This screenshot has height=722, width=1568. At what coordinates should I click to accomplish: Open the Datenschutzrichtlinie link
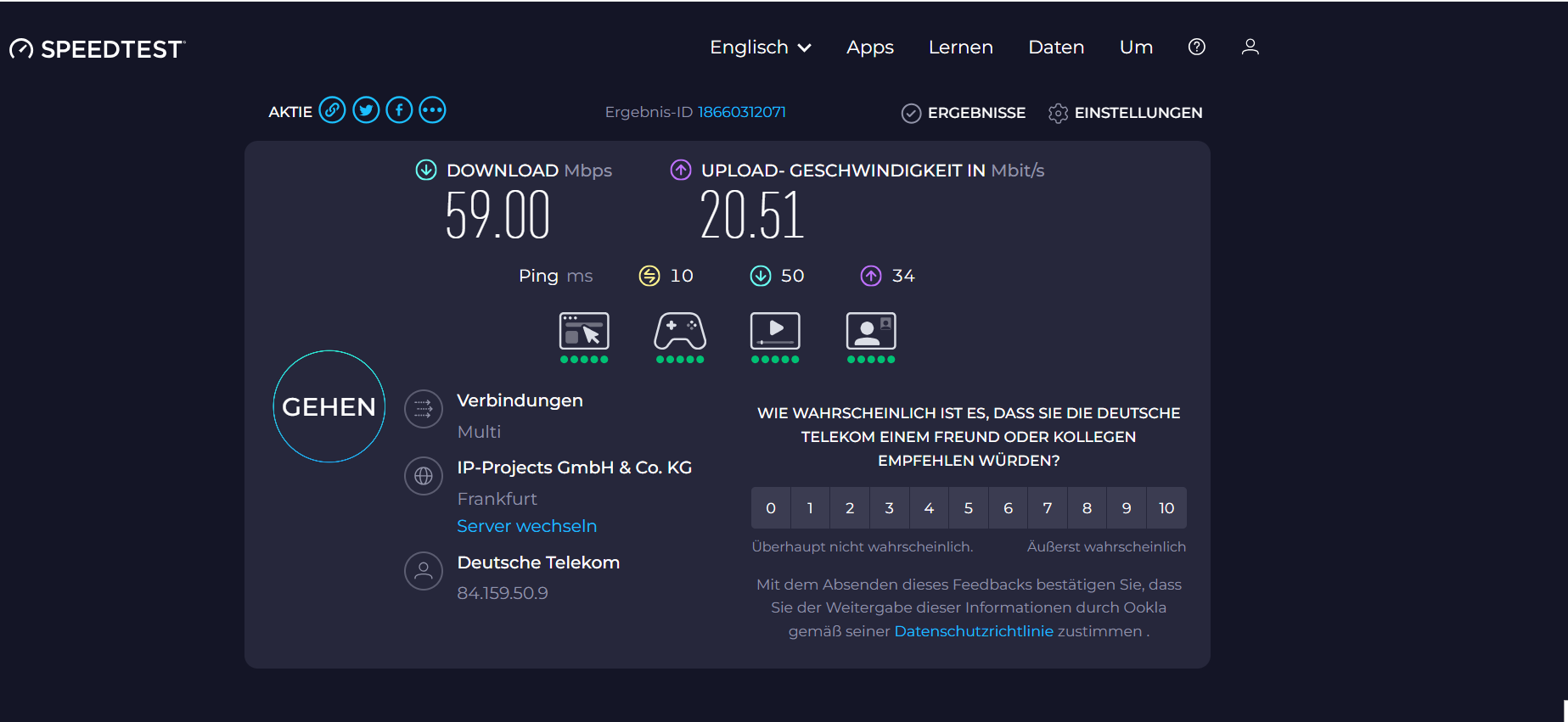point(974,631)
